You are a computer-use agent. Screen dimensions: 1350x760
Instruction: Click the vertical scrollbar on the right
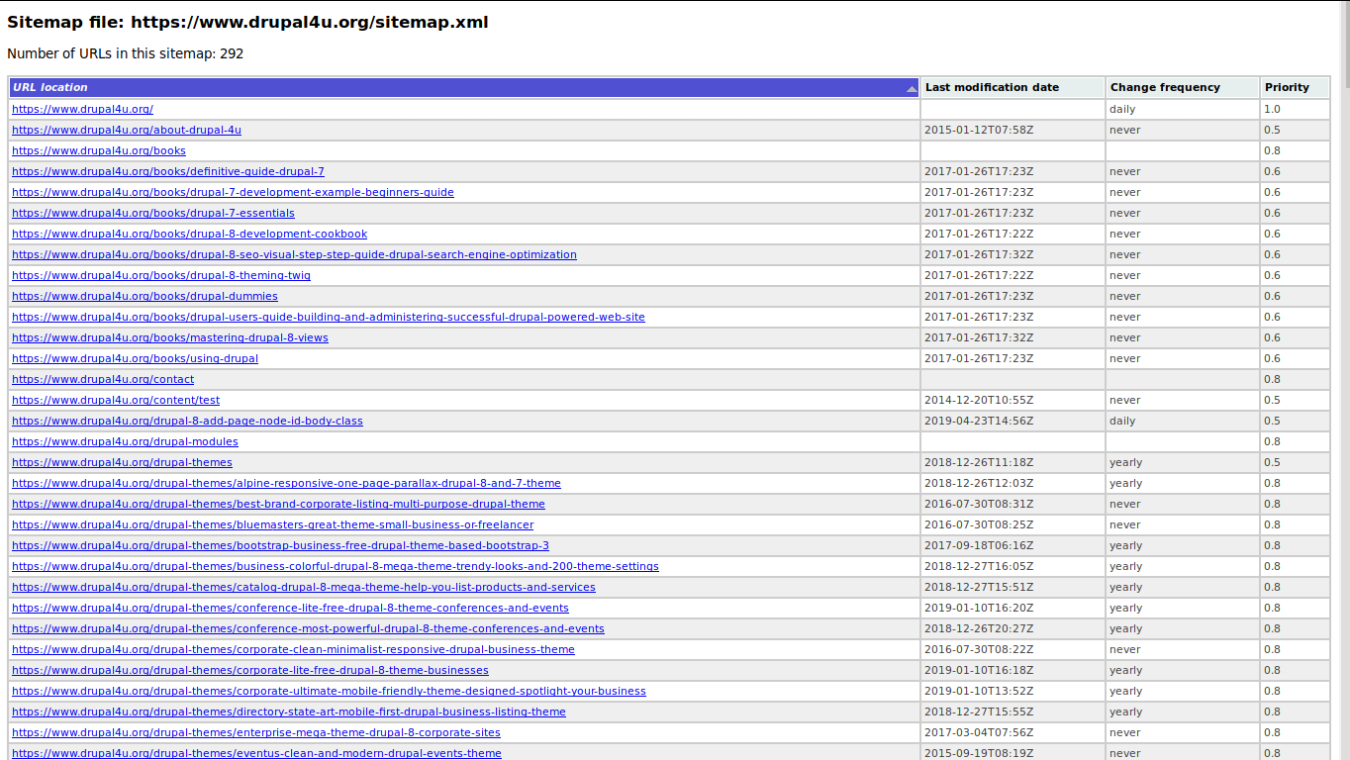(1344, 400)
